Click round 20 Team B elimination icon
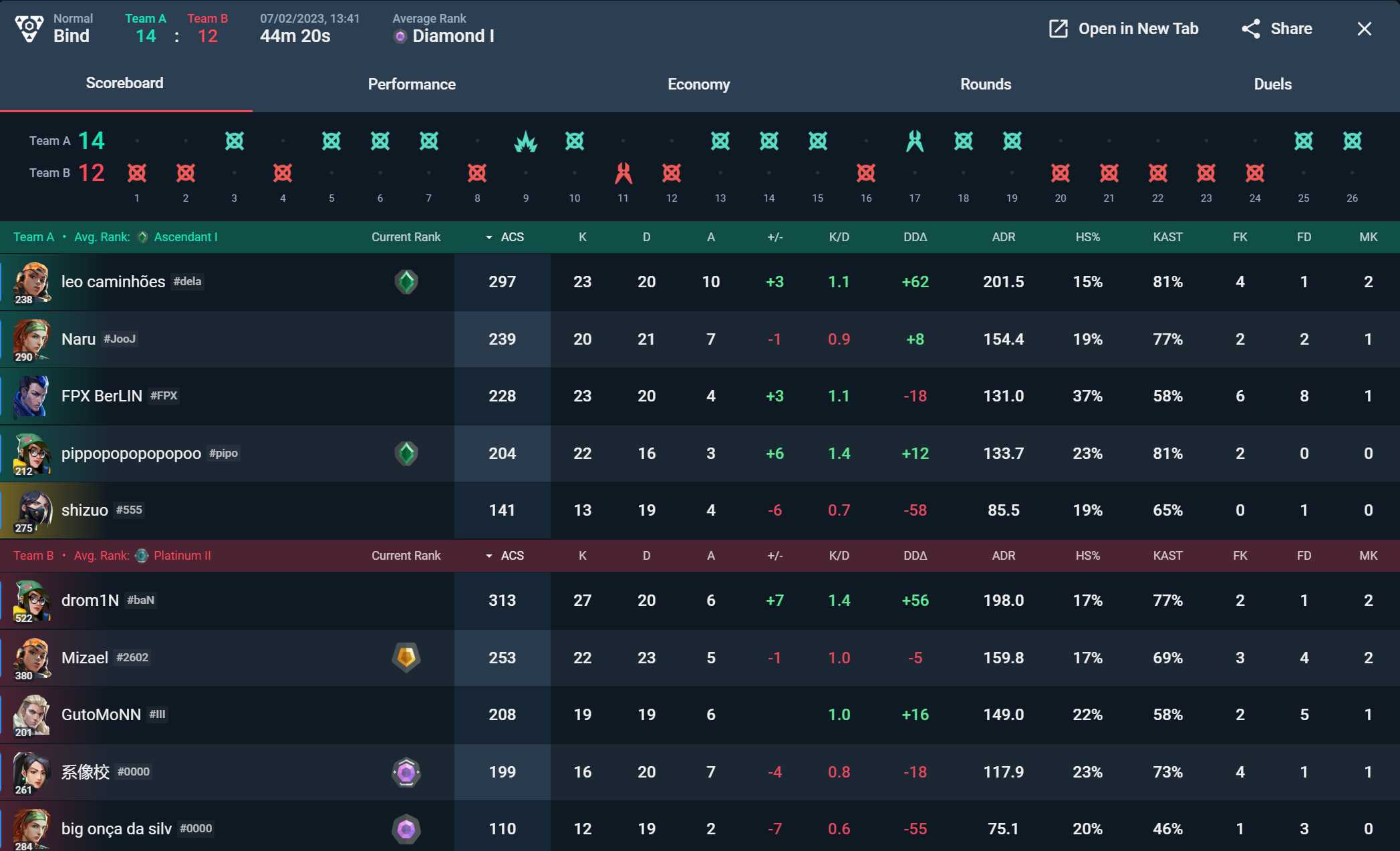 tap(1061, 173)
